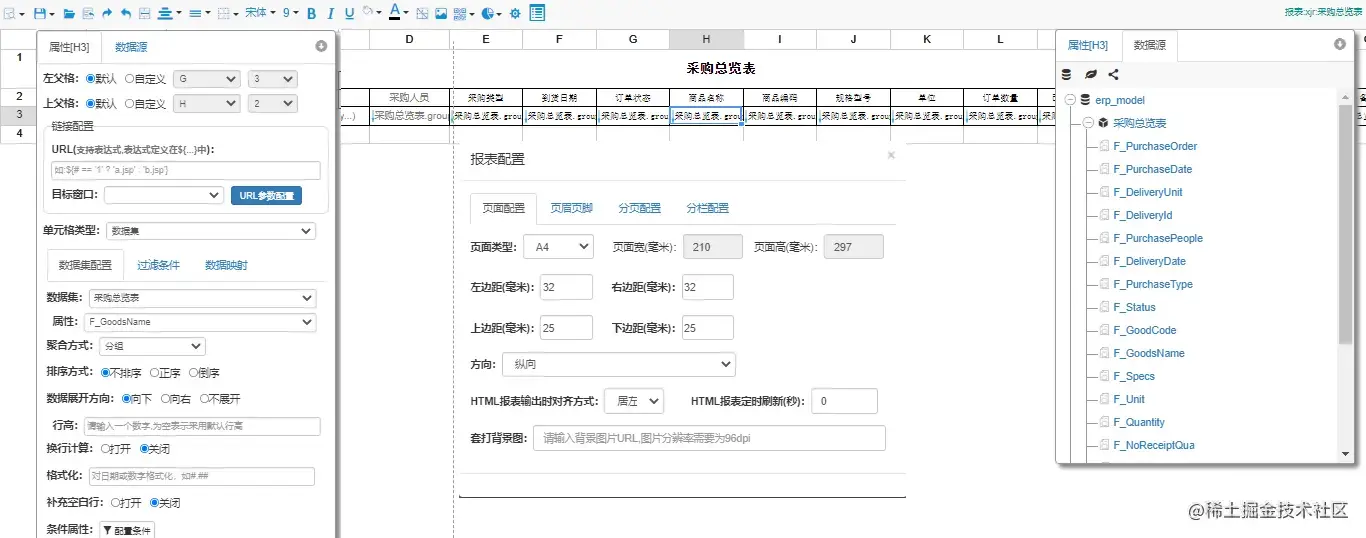1366x538 pixels.
Task: Open 属性[H3] tab in right panel
Action: (x=1088, y=45)
